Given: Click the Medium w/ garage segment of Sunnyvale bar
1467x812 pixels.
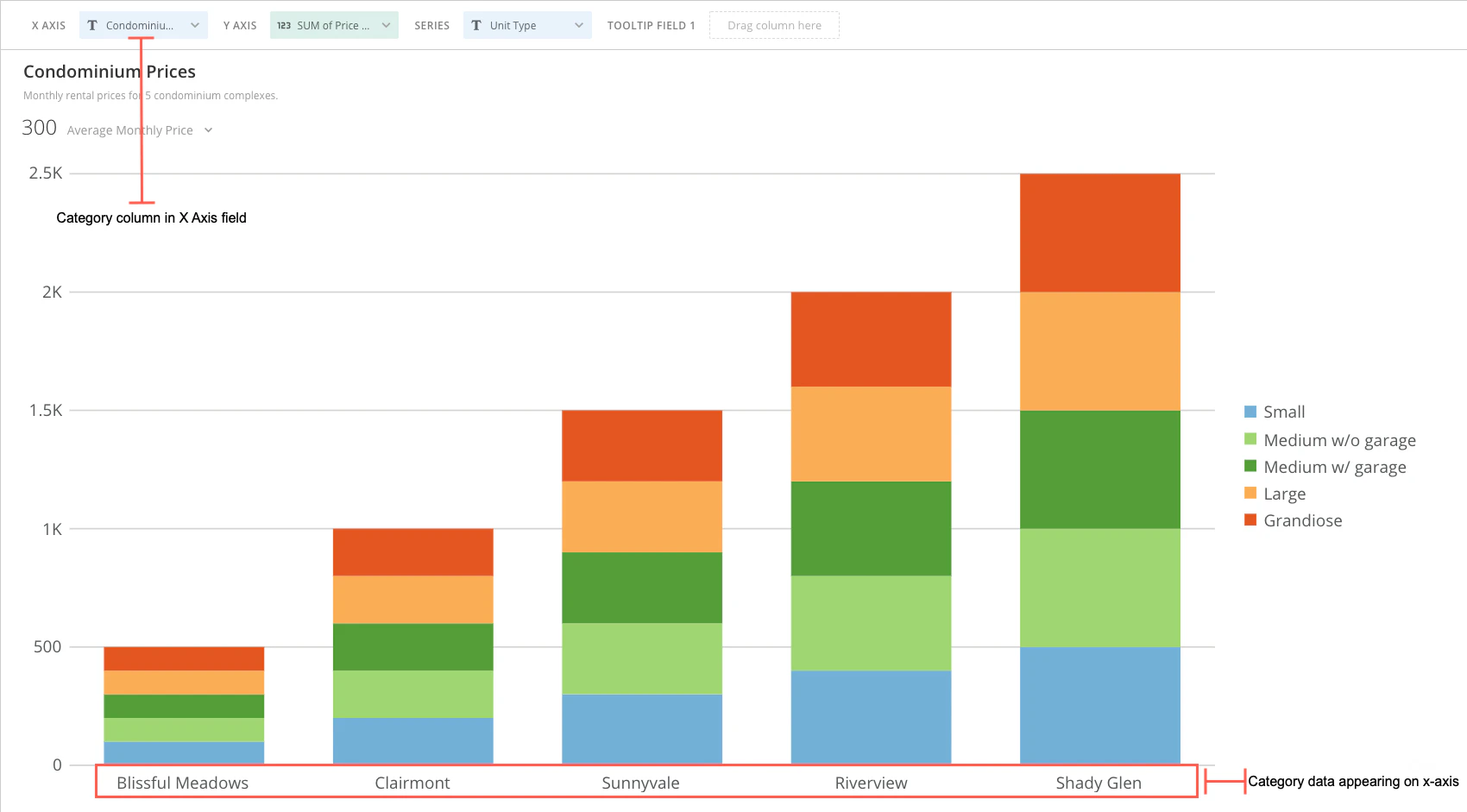Looking at the screenshot, I should [642, 588].
